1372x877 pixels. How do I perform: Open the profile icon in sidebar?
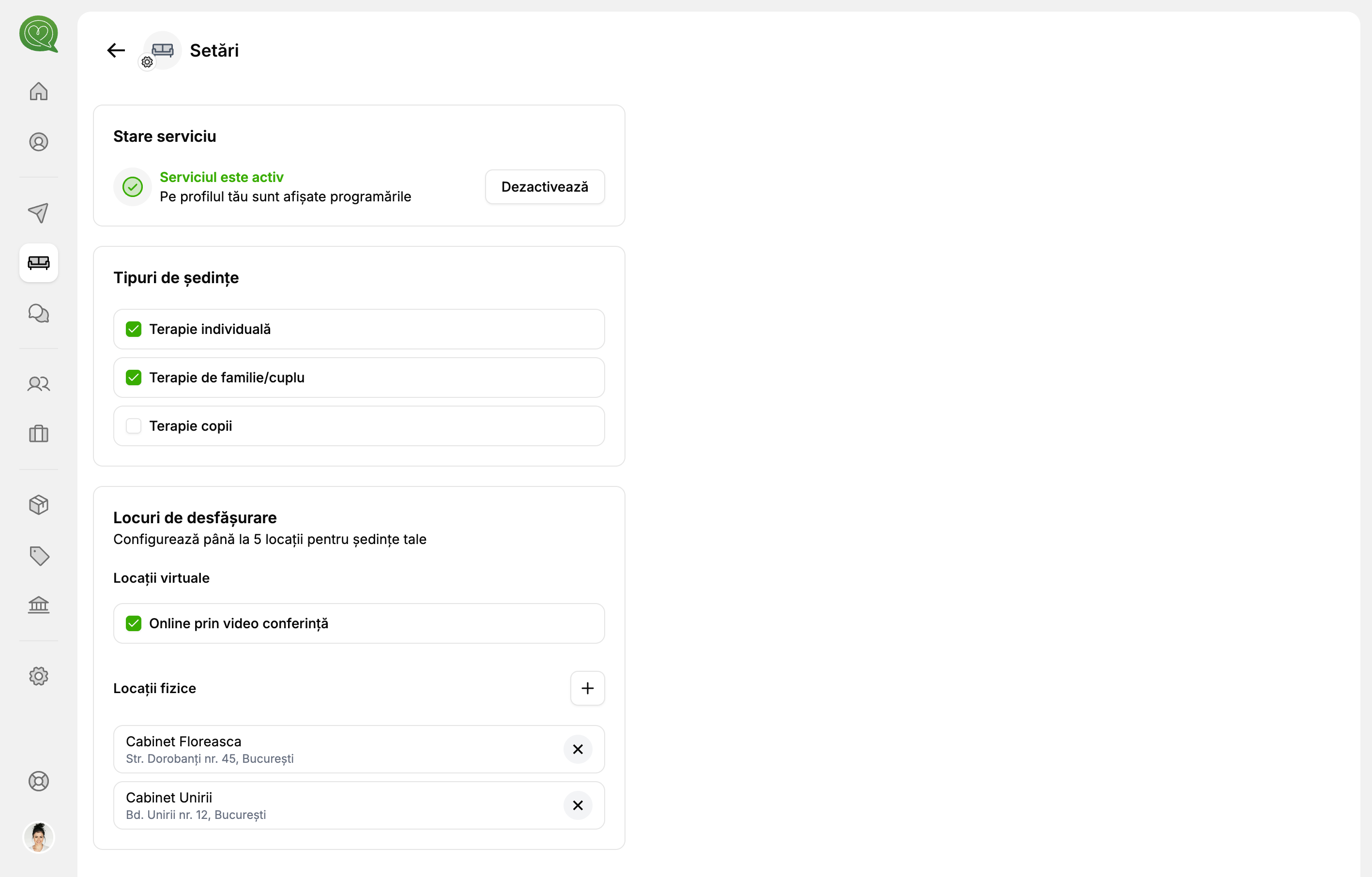click(x=39, y=142)
